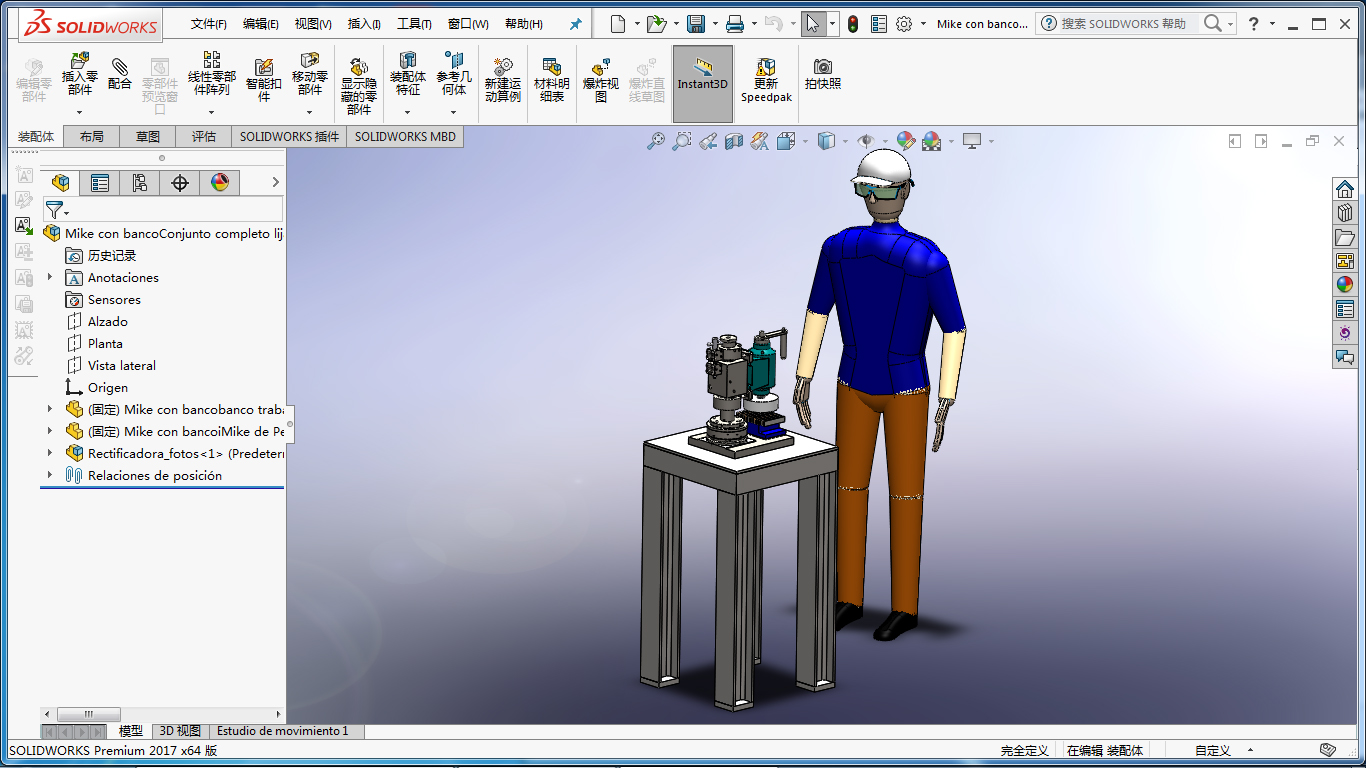
Task: Return to the previous view
Action: click(708, 142)
